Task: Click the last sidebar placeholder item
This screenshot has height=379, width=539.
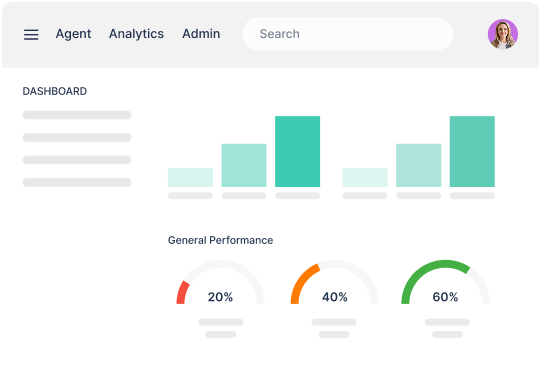Action: [x=77, y=182]
